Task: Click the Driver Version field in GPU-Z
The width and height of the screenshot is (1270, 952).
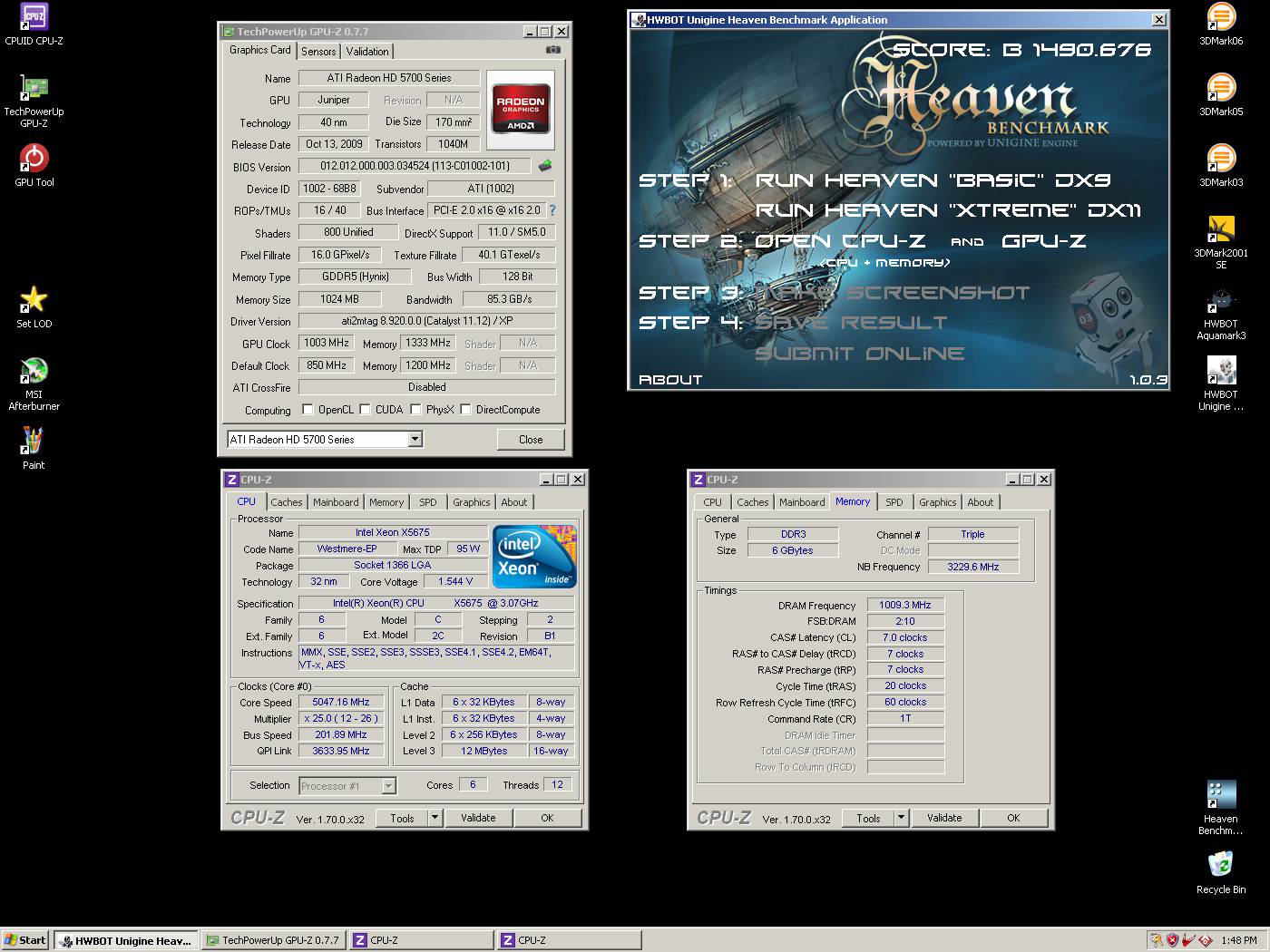Action: click(x=426, y=321)
